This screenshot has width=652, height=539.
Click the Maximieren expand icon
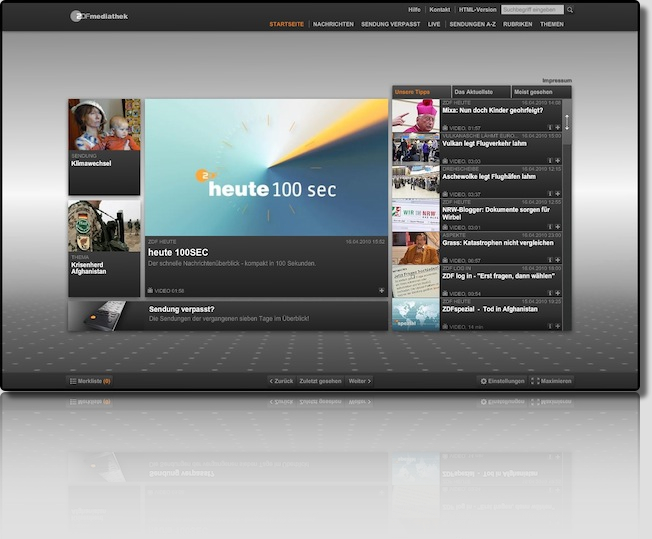(x=535, y=381)
